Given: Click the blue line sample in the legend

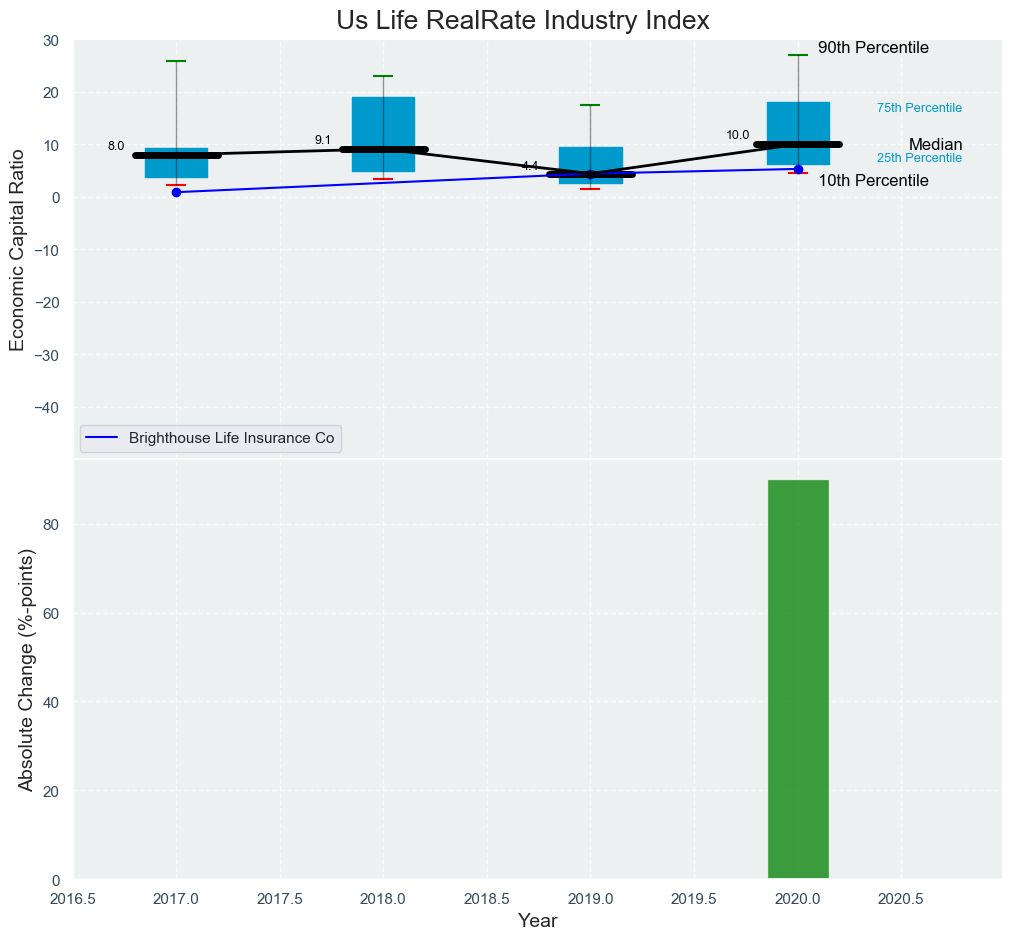Looking at the screenshot, I should (104, 439).
